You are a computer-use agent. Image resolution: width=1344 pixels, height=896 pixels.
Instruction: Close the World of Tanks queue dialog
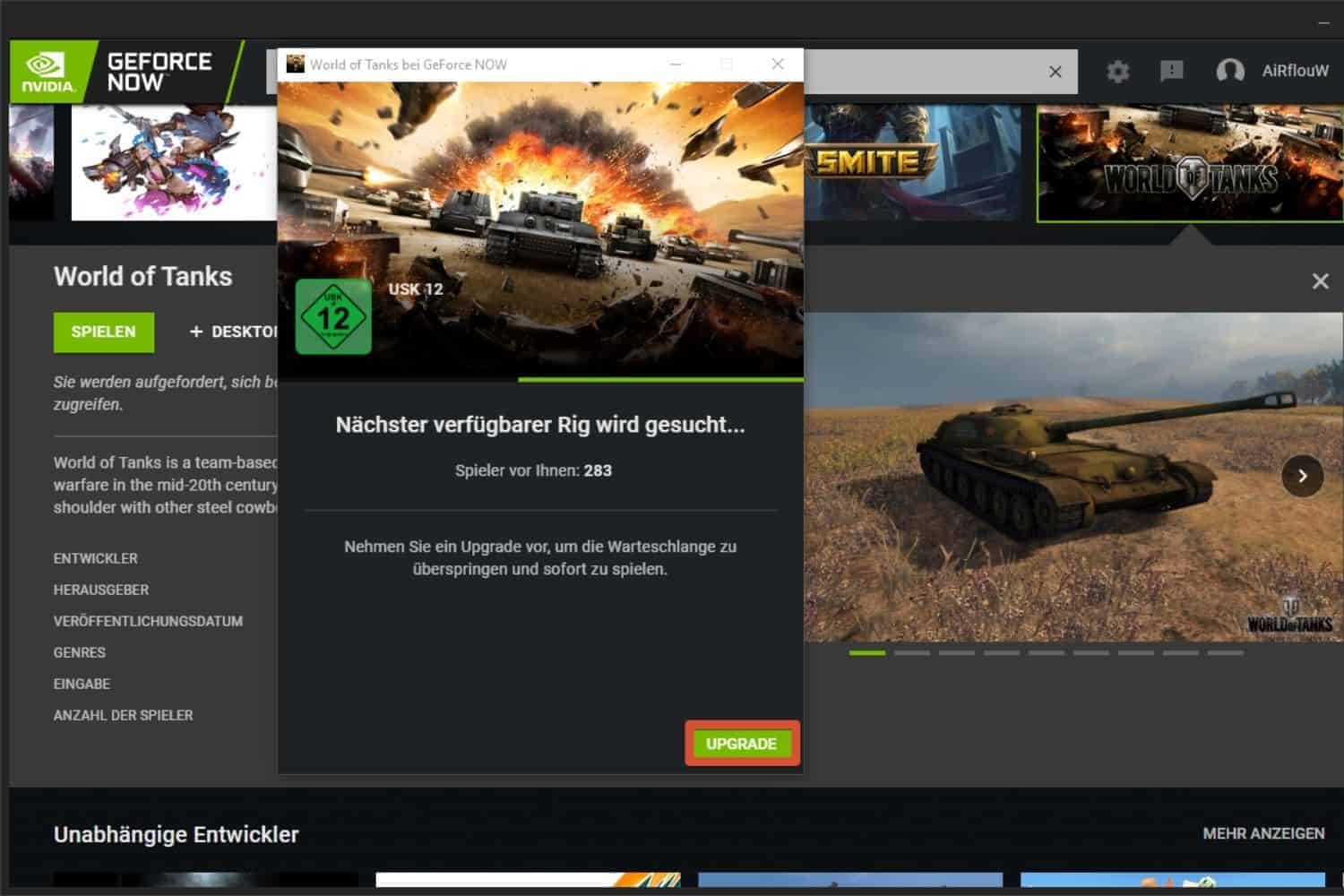tap(778, 64)
